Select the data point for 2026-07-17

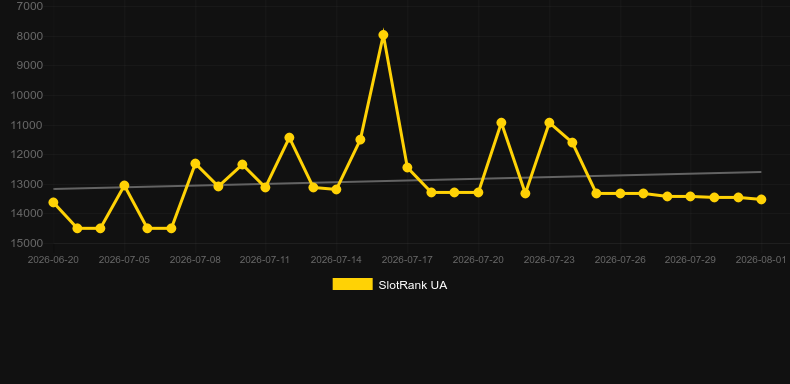407,167
